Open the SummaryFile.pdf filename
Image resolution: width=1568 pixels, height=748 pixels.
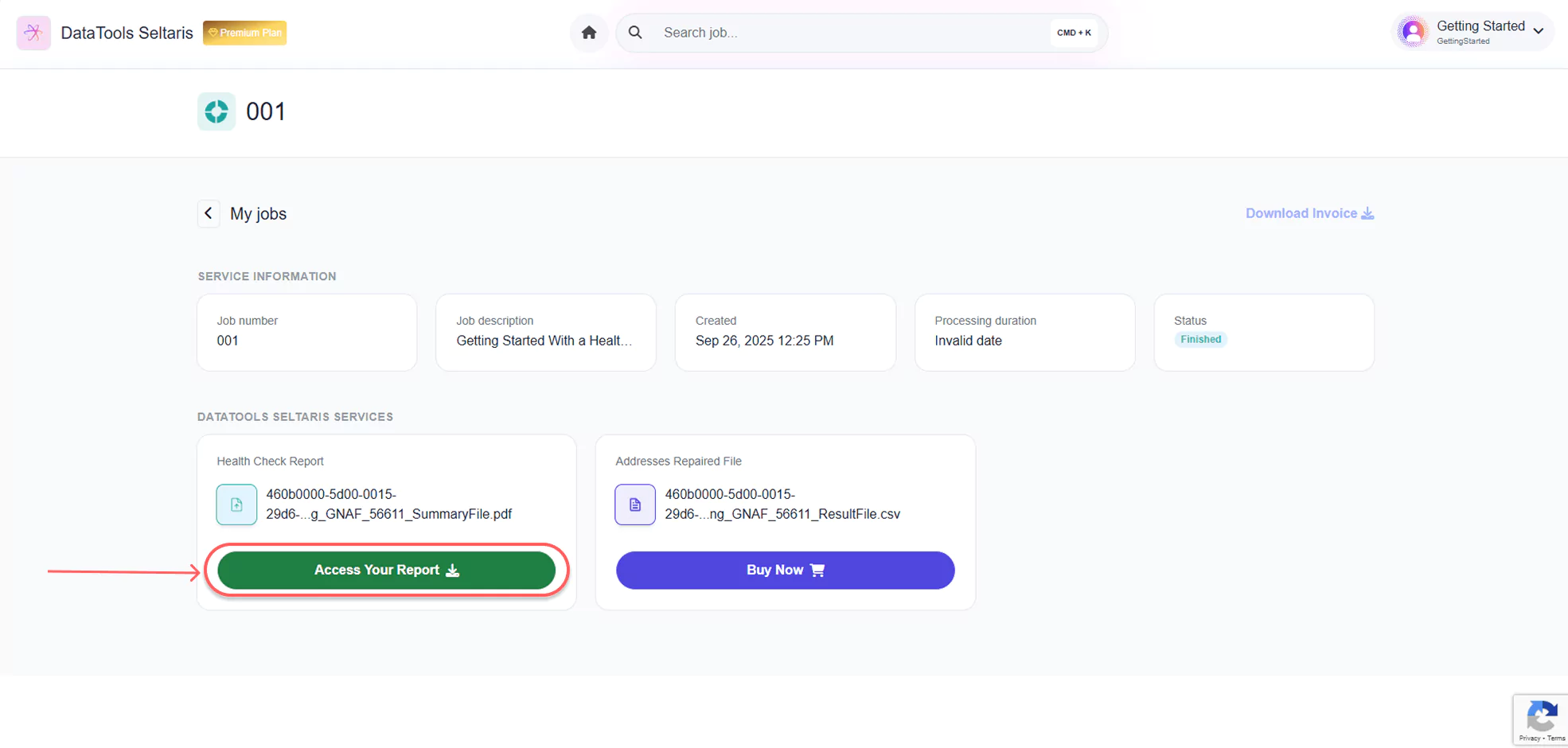[388, 505]
